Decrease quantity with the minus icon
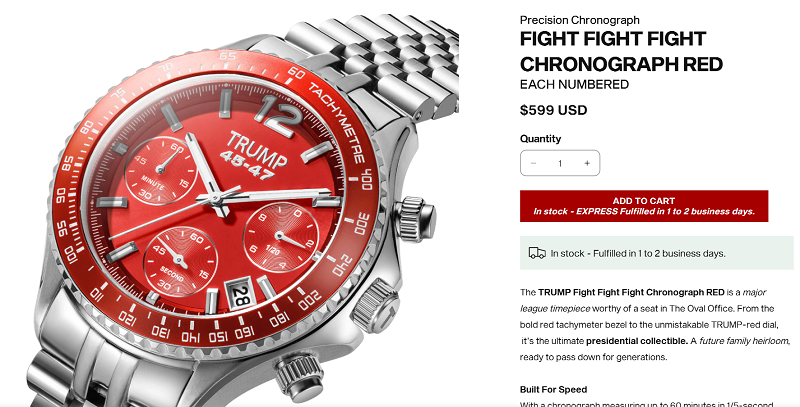The image size is (800, 407). point(533,163)
